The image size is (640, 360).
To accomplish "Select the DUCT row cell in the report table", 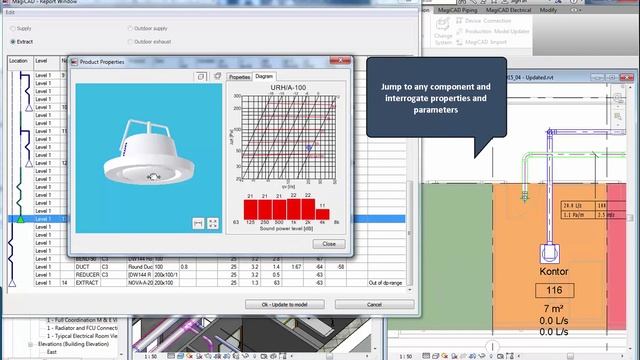I will pyautogui.click(x=87, y=267).
